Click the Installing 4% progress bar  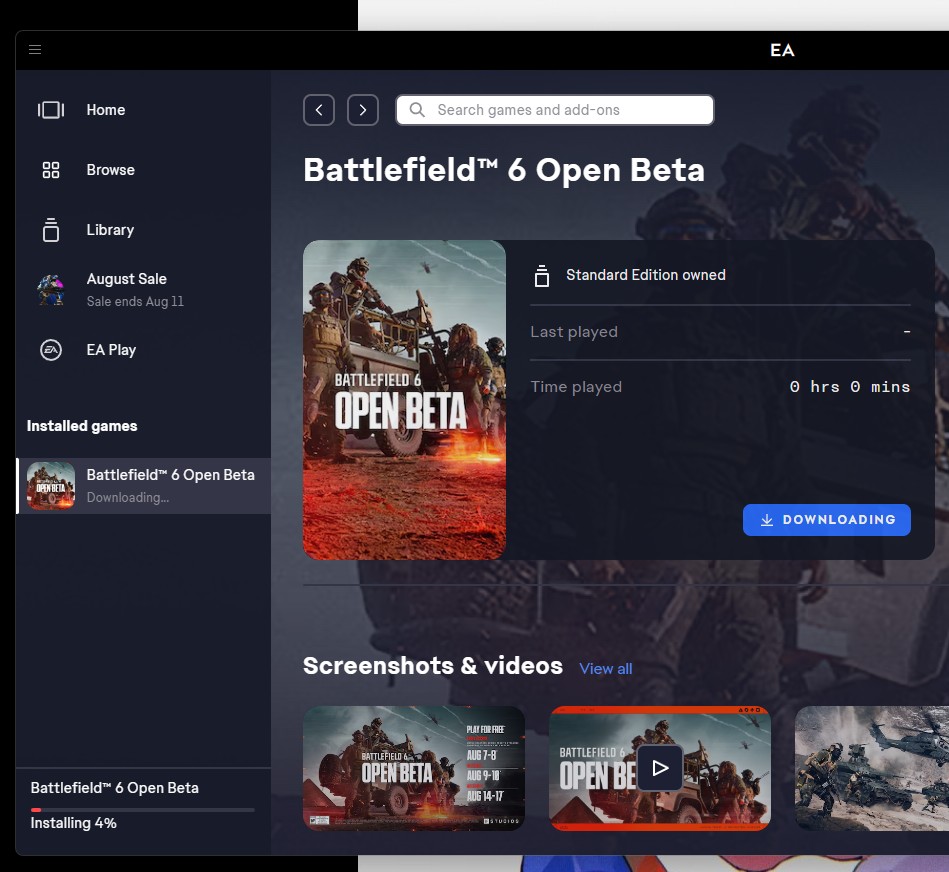coord(143,810)
